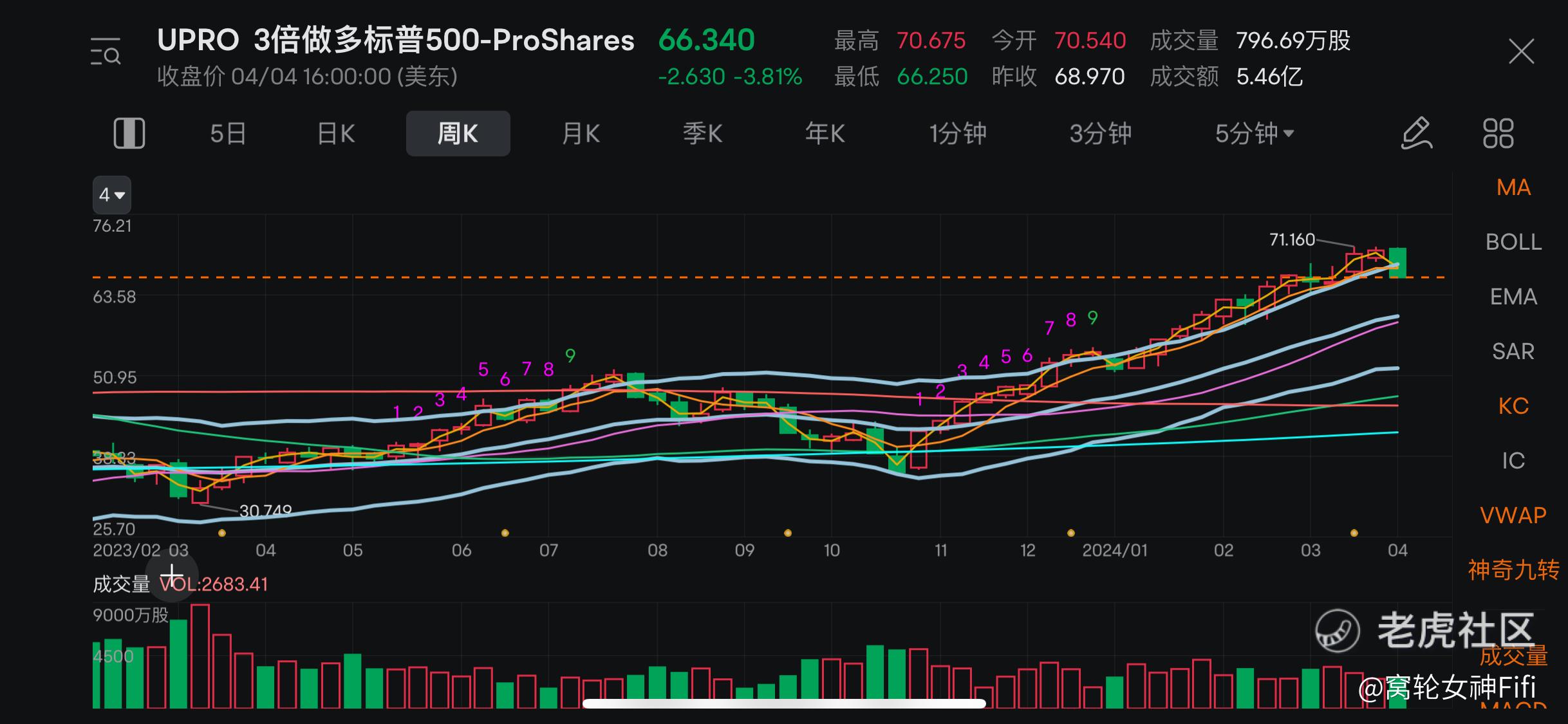Switch to the 月K tab
1568x724 pixels.
pos(581,134)
